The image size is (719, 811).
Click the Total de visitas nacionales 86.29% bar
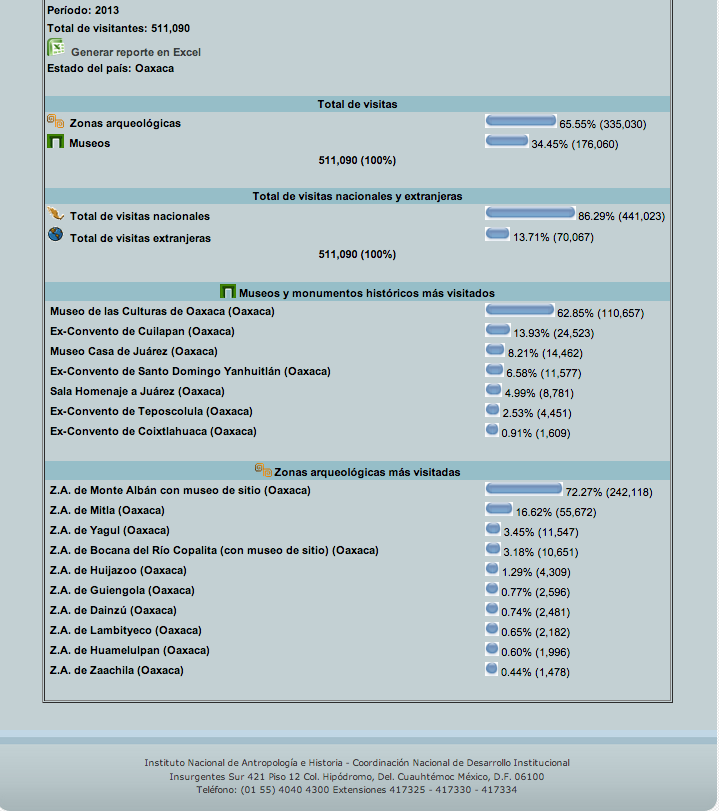click(529, 213)
